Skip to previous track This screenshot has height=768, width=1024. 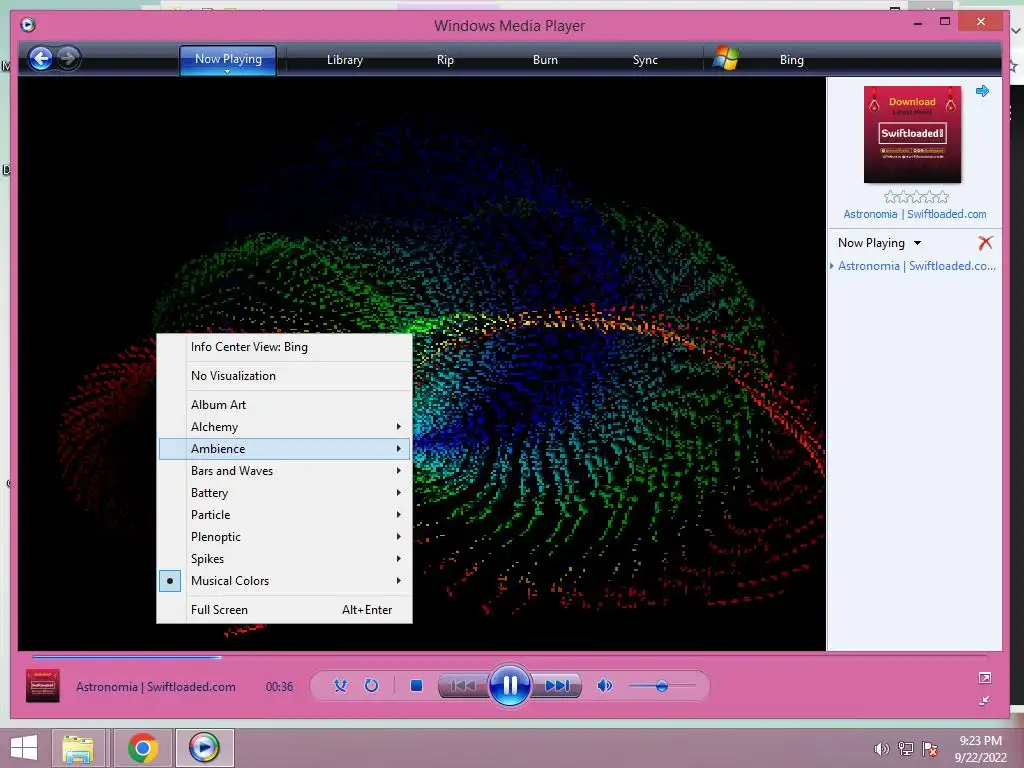(463, 686)
